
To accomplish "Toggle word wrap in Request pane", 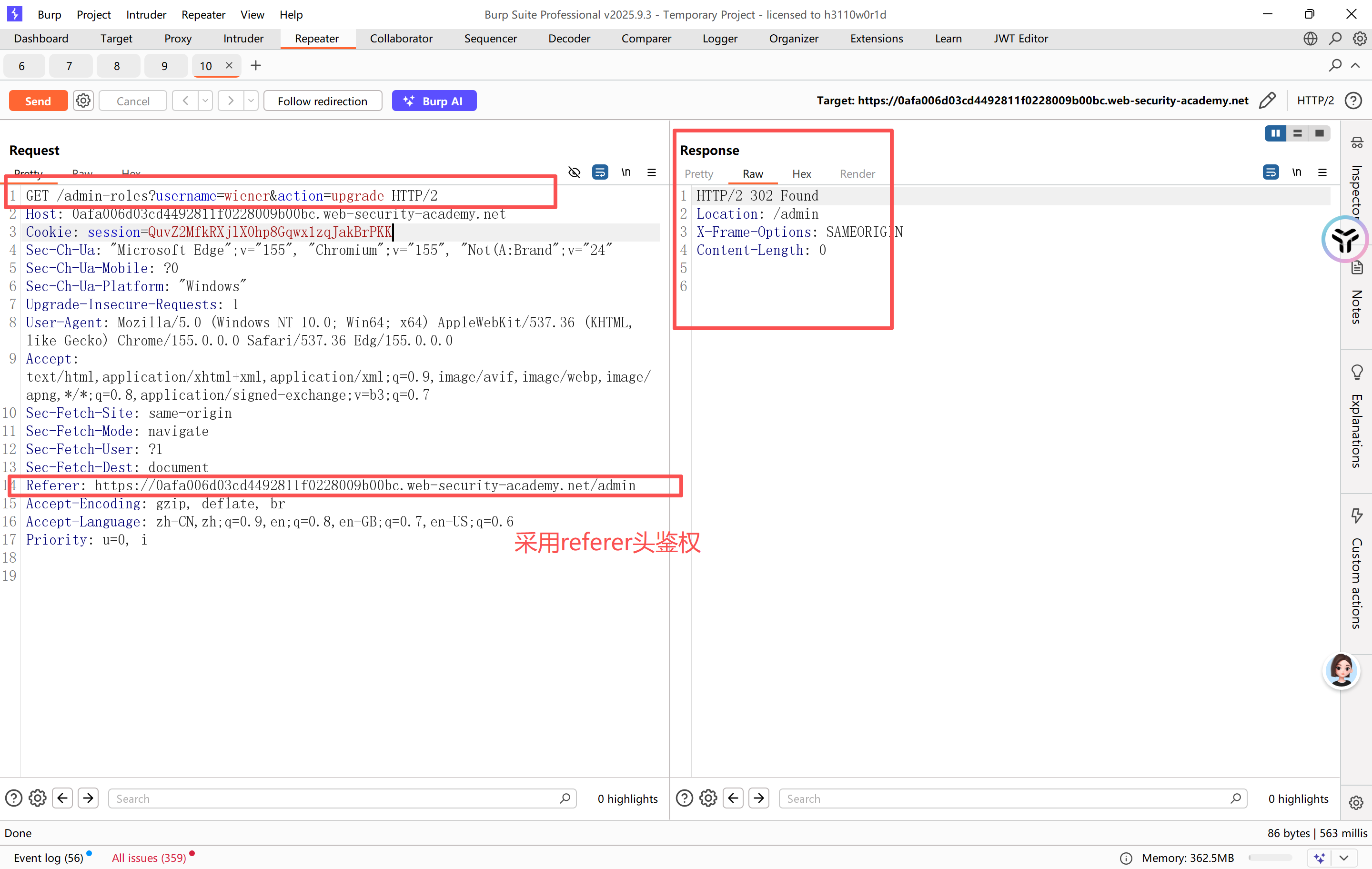I will (x=600, y=172).
